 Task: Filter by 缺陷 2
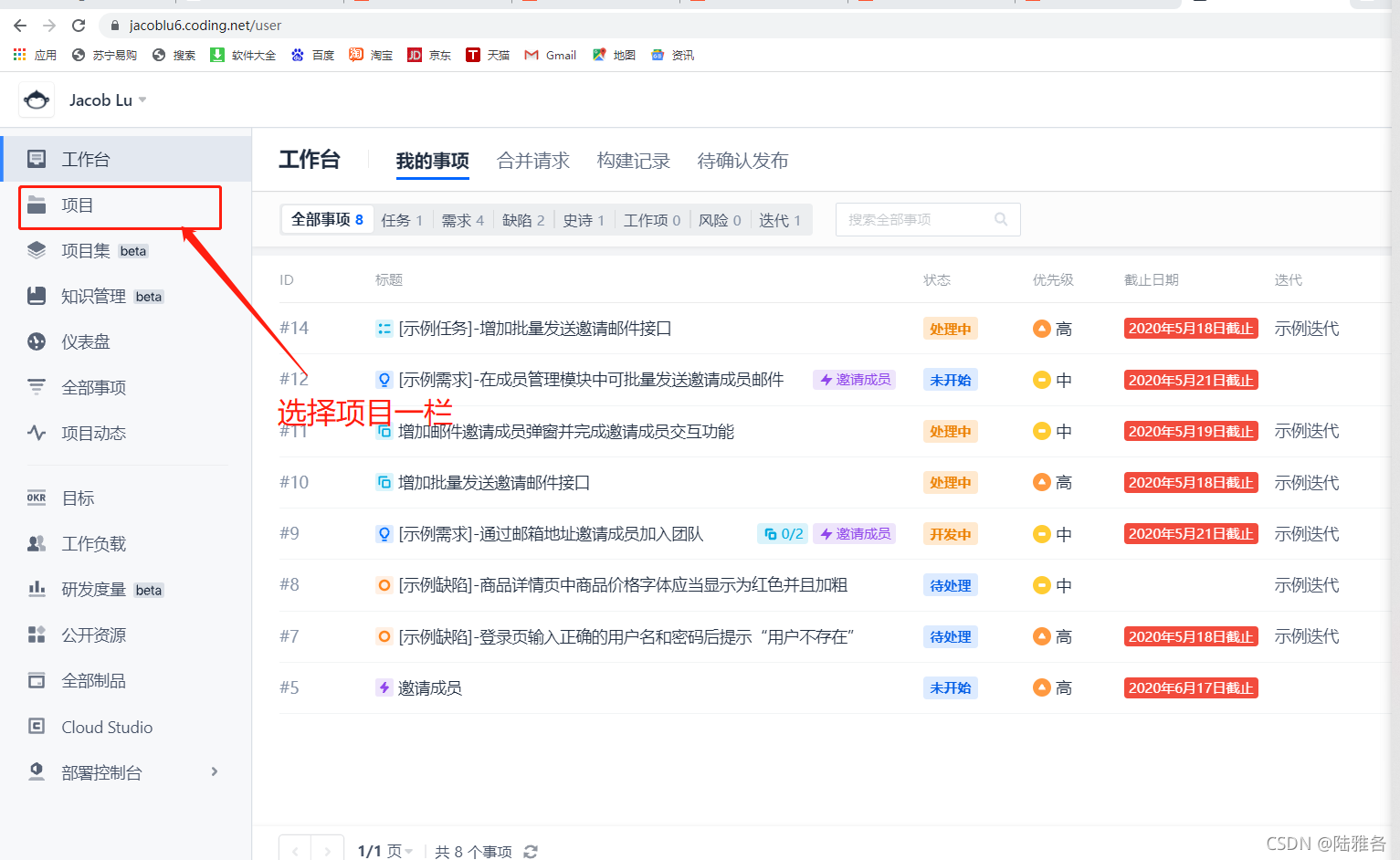click(523, 220)
